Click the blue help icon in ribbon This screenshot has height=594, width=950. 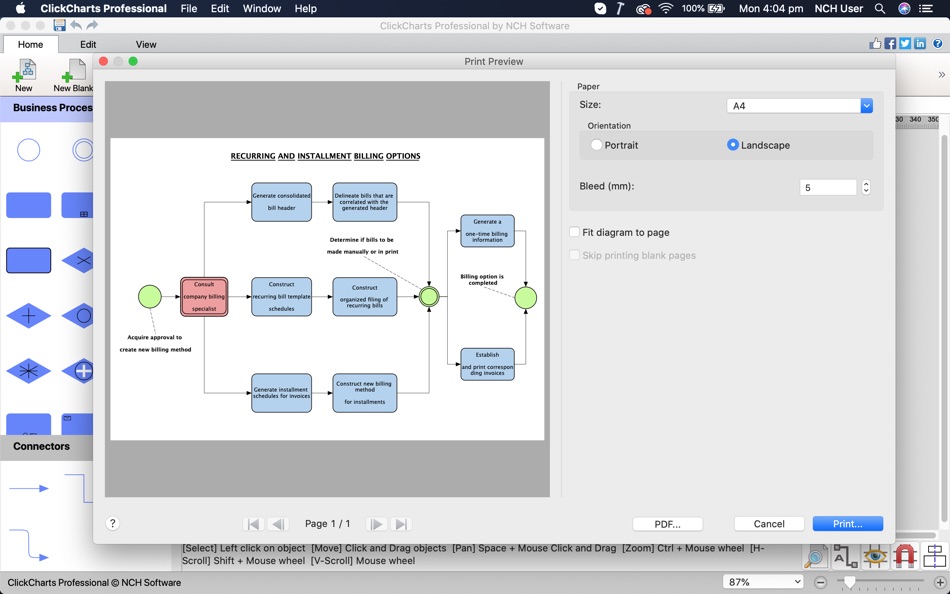click(937, 44)
